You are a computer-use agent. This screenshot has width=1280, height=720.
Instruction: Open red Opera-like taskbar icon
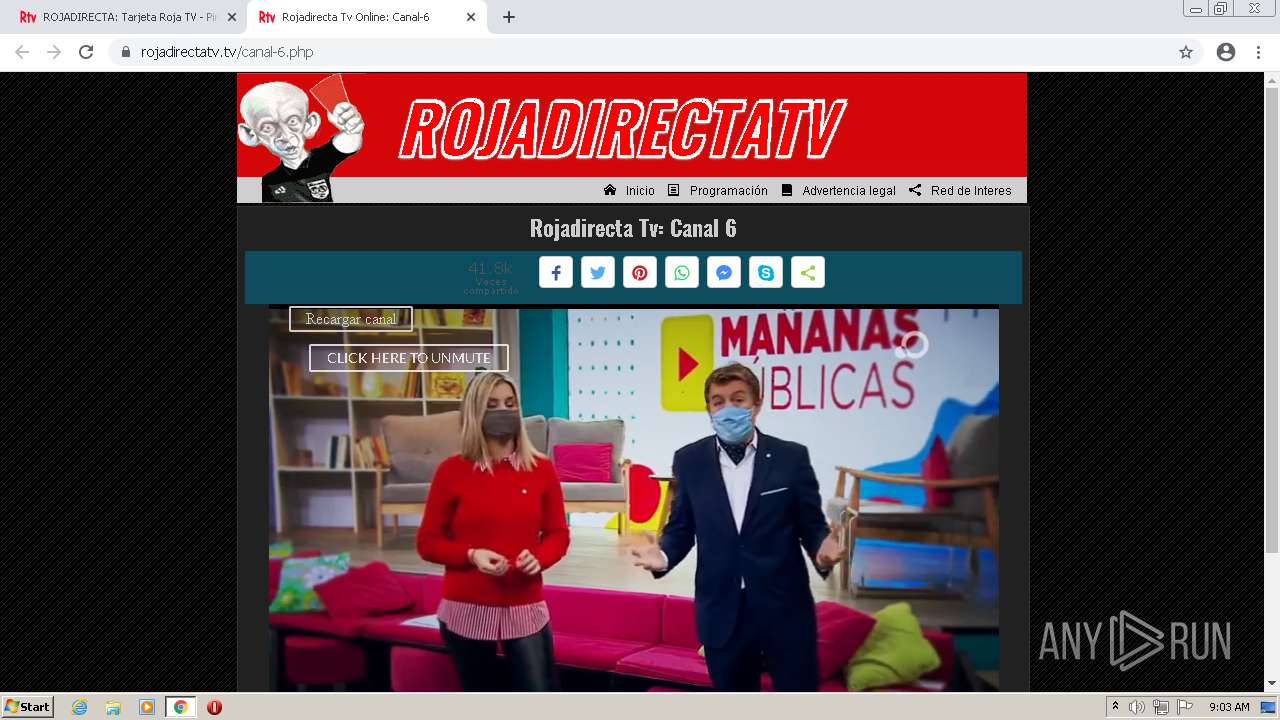coord(214,707)
